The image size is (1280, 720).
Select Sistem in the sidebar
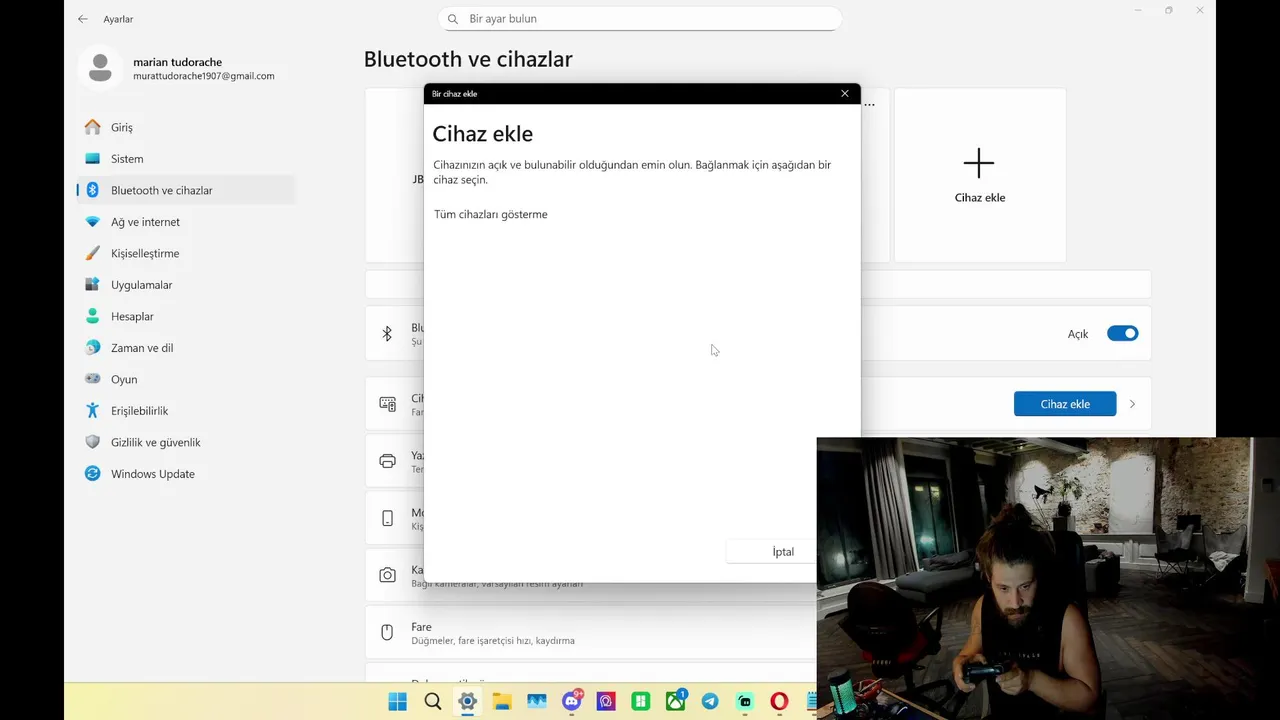coord(185,159)
